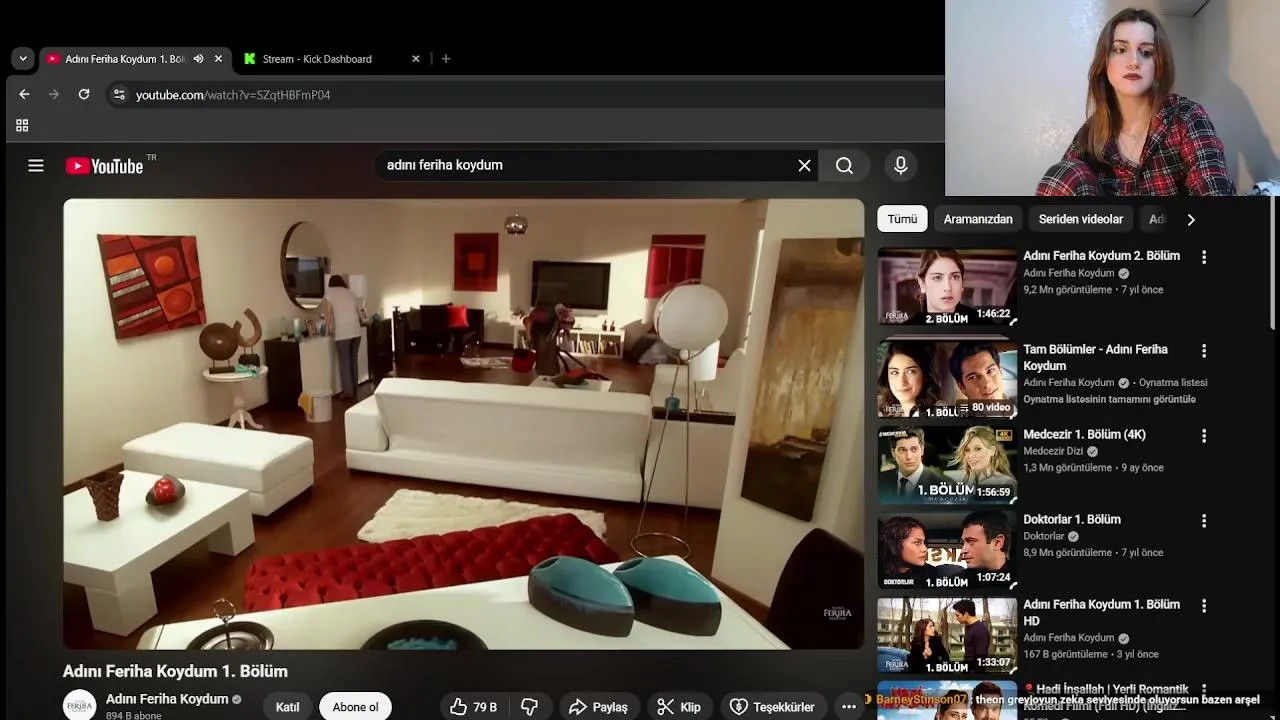Screen dimensions: 1280x720
Task: Open options menu for Hadi İnşallah video
Action: click(1204, 691)
